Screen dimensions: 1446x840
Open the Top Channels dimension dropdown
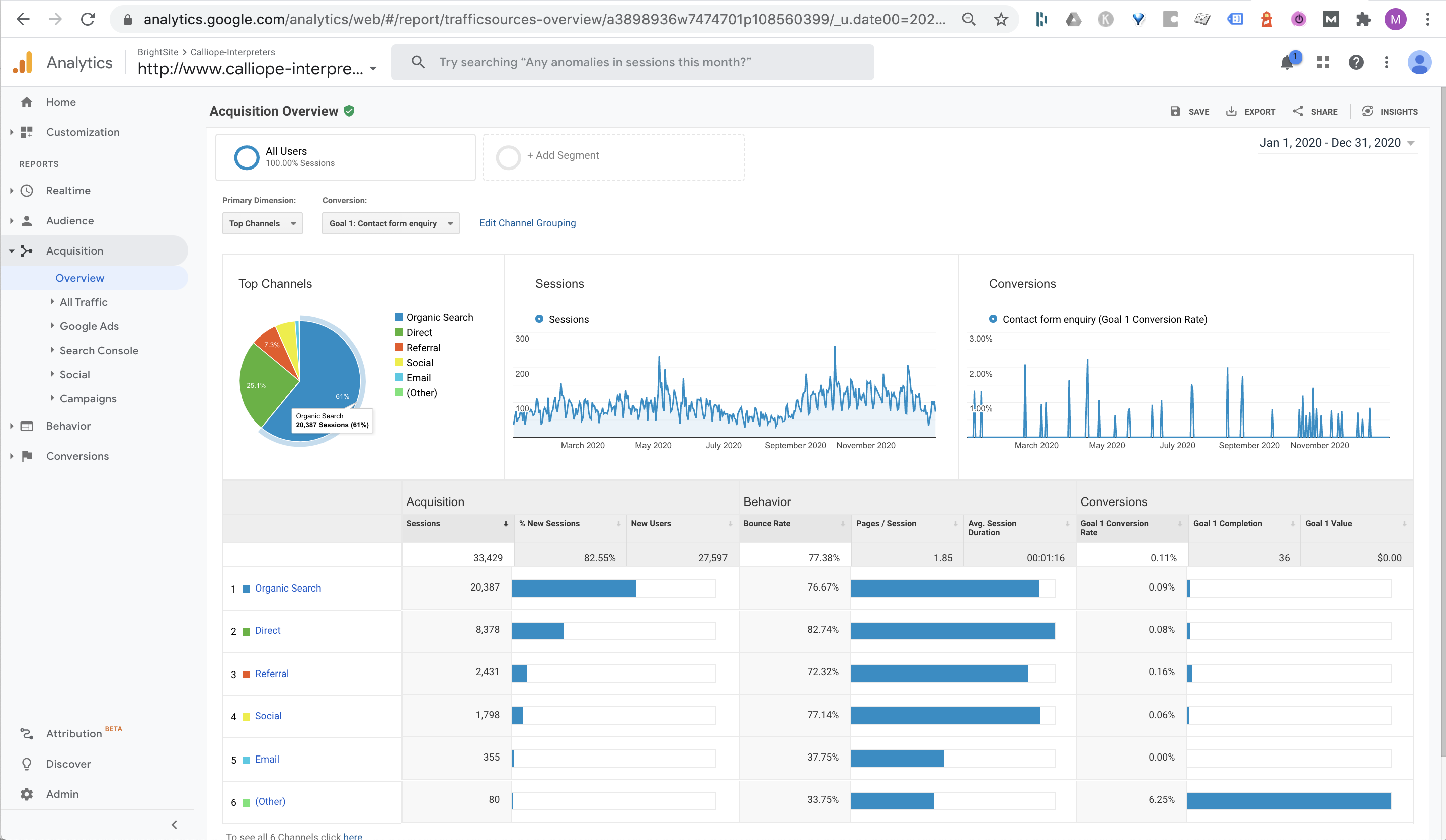(262, 223)
